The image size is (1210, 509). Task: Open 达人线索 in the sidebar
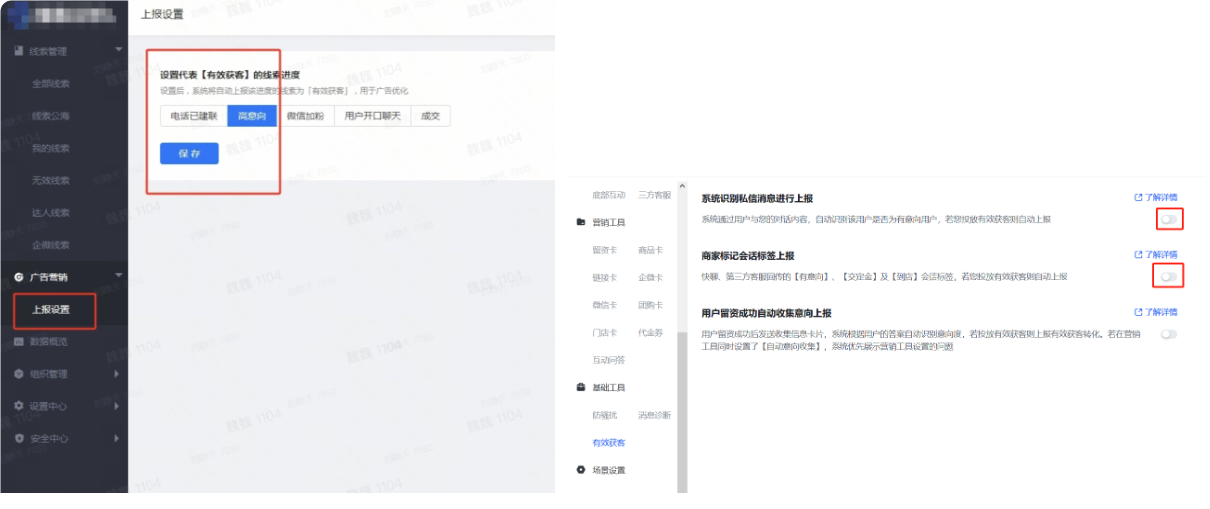point(51,212)
